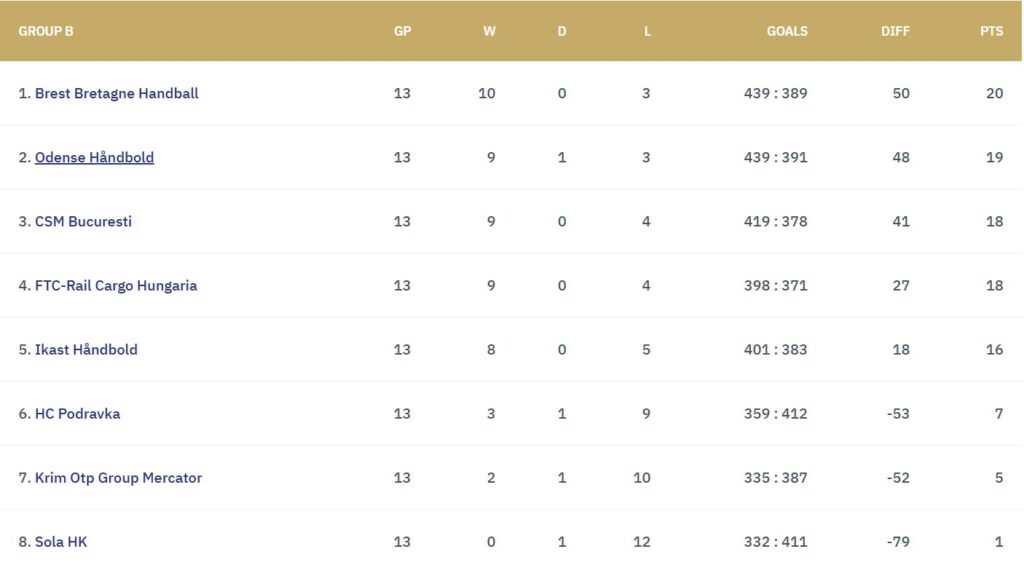
Task: Click Krim's 335 : 387 goals cell
Action: tap(775, 477)
